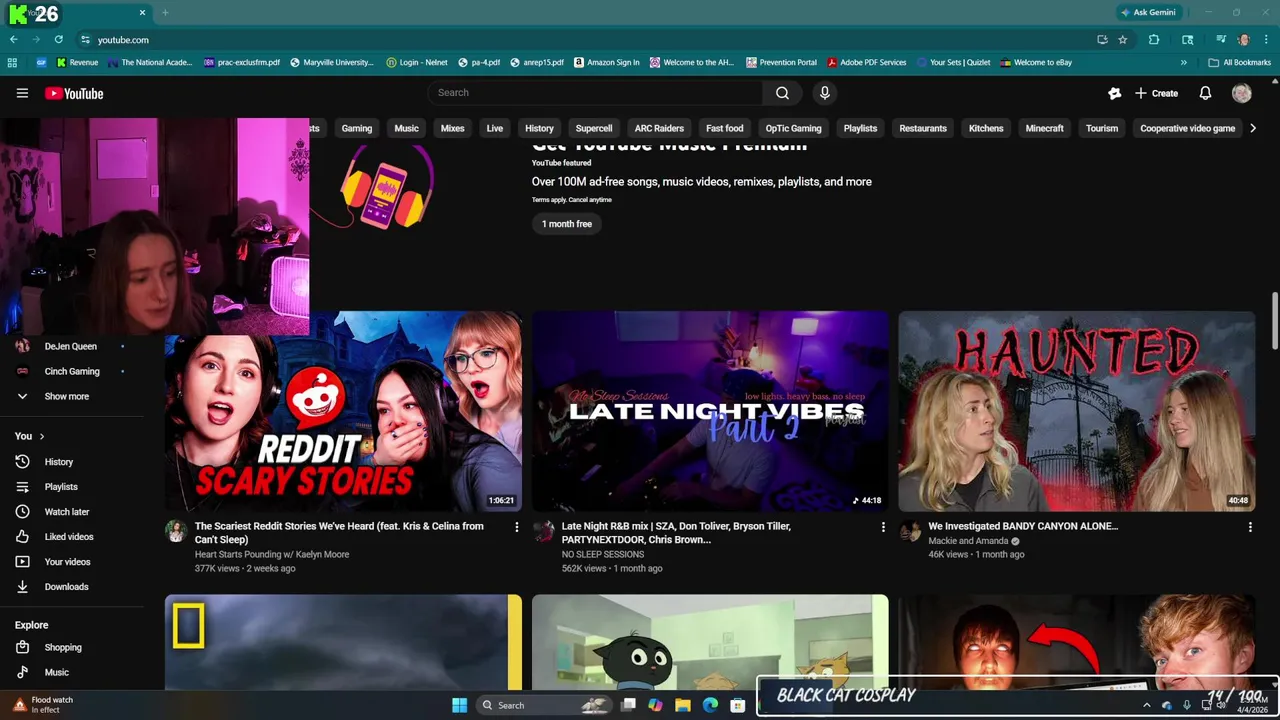This screenshot has width=1280, height=720.
Task: Open Heart Starts Pounding channel link
Action: [x=272, y=554]
